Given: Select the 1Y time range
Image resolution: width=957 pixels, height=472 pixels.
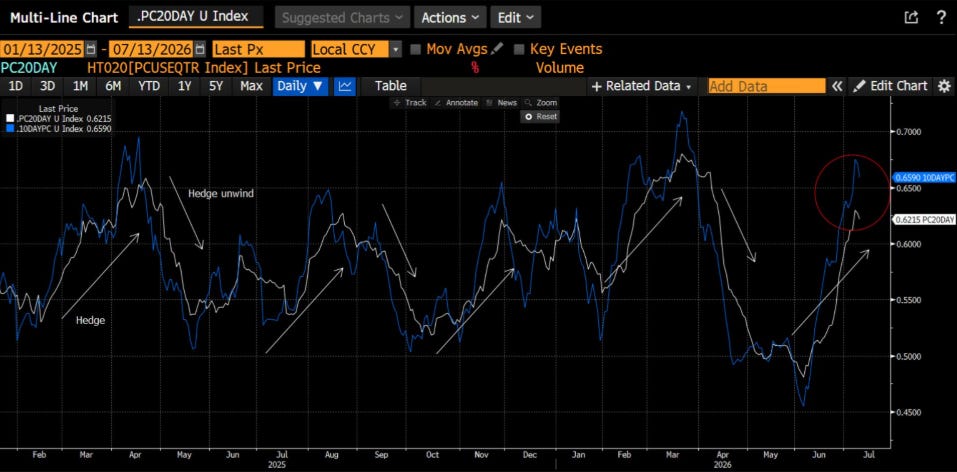Looking at the screenshot, I should [184, 86].
